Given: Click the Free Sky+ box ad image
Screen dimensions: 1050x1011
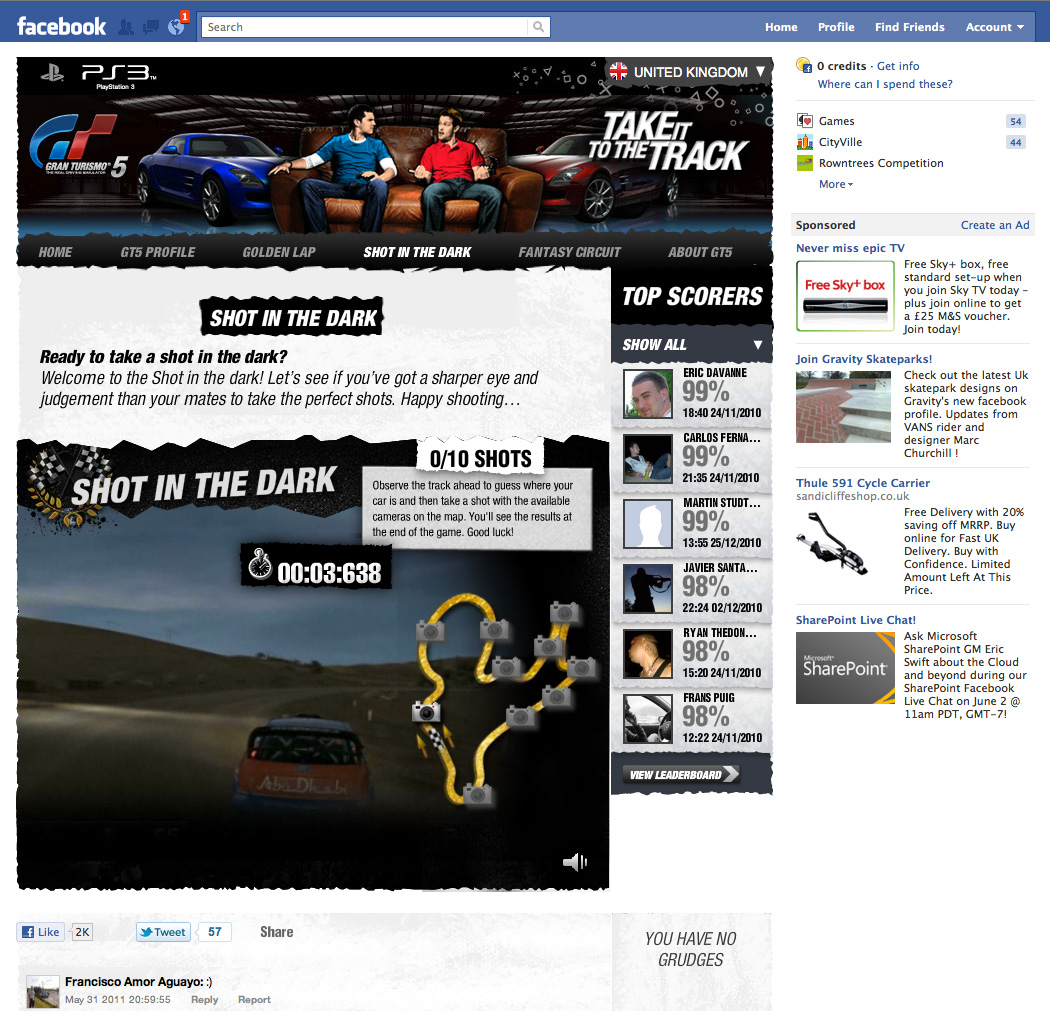Looking at the screenshot, I should [845, 296].
